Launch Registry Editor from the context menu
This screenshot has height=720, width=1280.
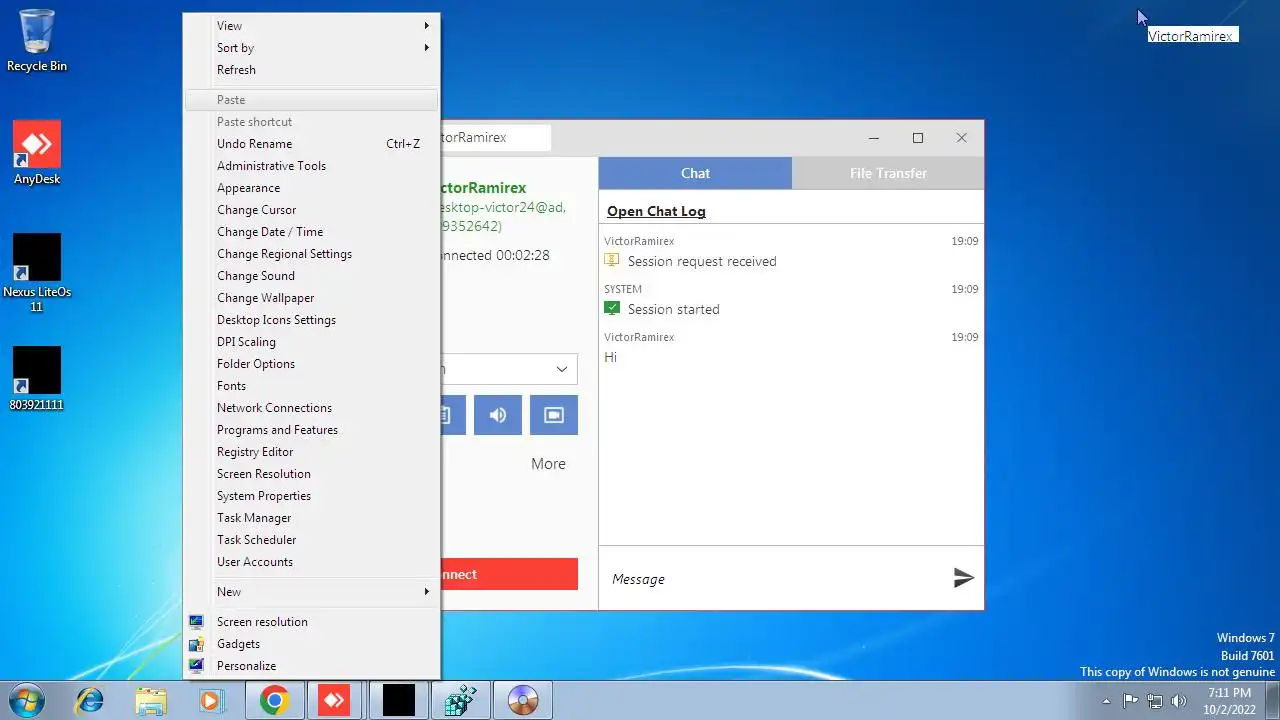pyautogui.click(x=312, y=452)
